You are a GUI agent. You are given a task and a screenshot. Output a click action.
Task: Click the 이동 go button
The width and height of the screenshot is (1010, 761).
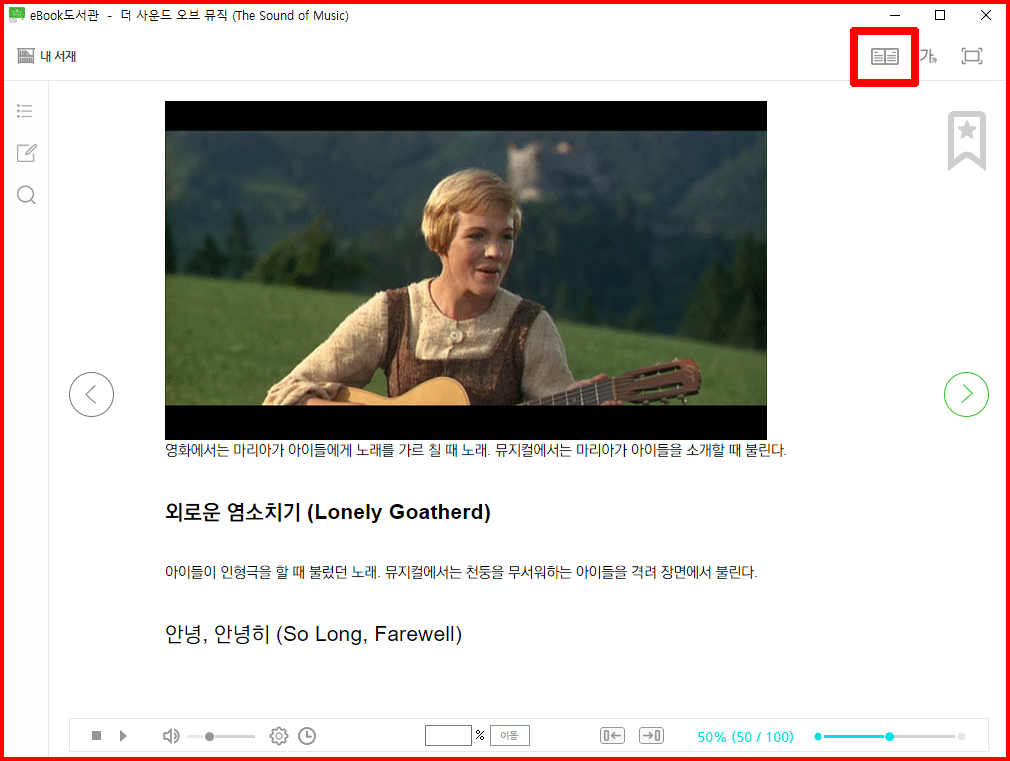pyautogui.click(x=510, y=735)
